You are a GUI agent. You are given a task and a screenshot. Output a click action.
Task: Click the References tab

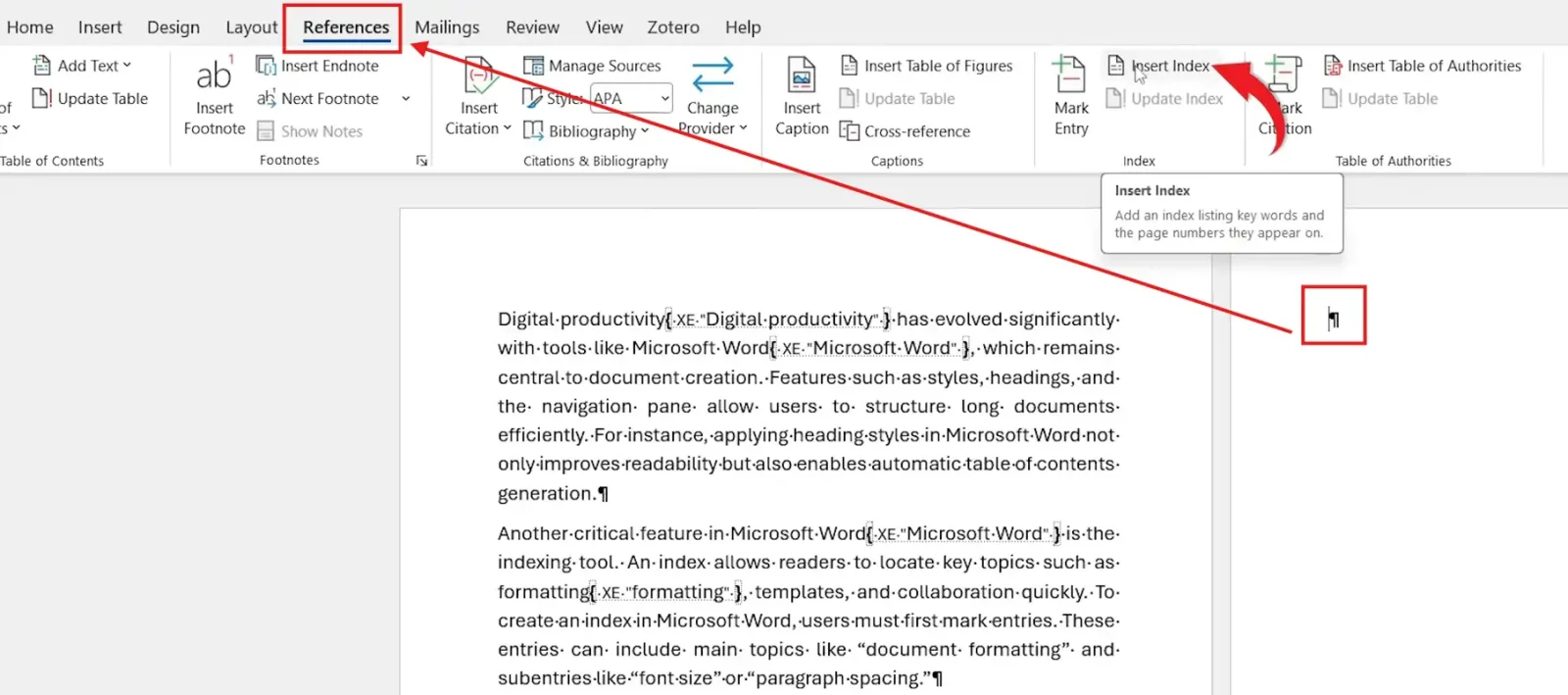[346, 27]
